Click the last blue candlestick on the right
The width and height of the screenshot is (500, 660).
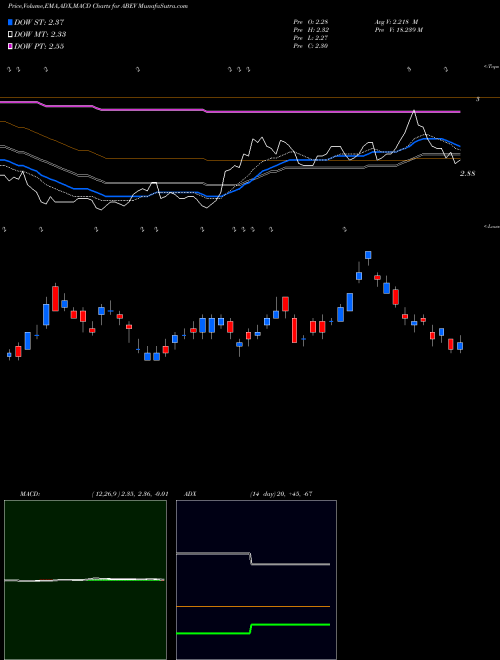pos(460,346)
